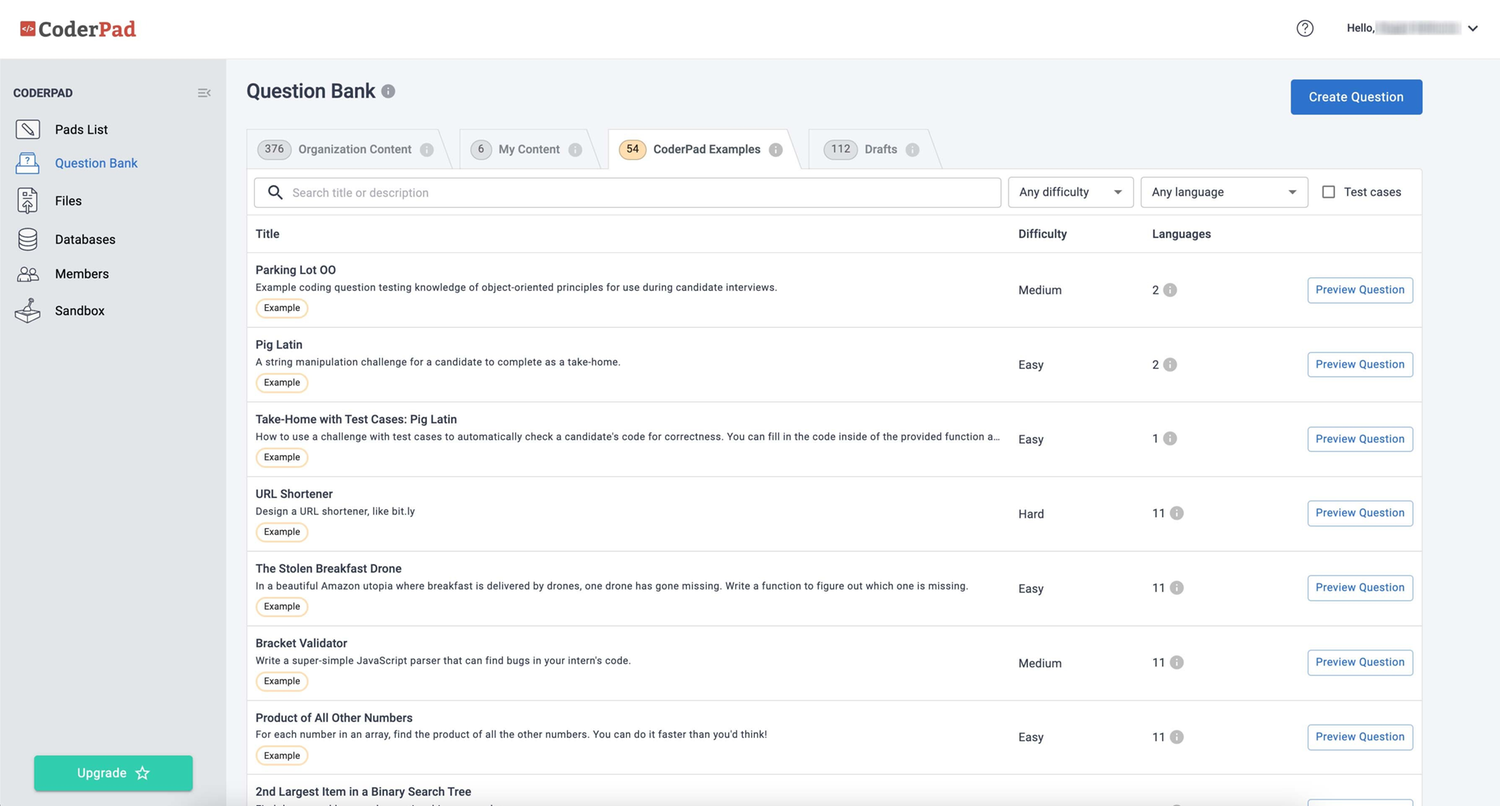Click the search title or description field
This screenshot has height=806, width=1500.
pyautogui.click(x=625, y=191)
